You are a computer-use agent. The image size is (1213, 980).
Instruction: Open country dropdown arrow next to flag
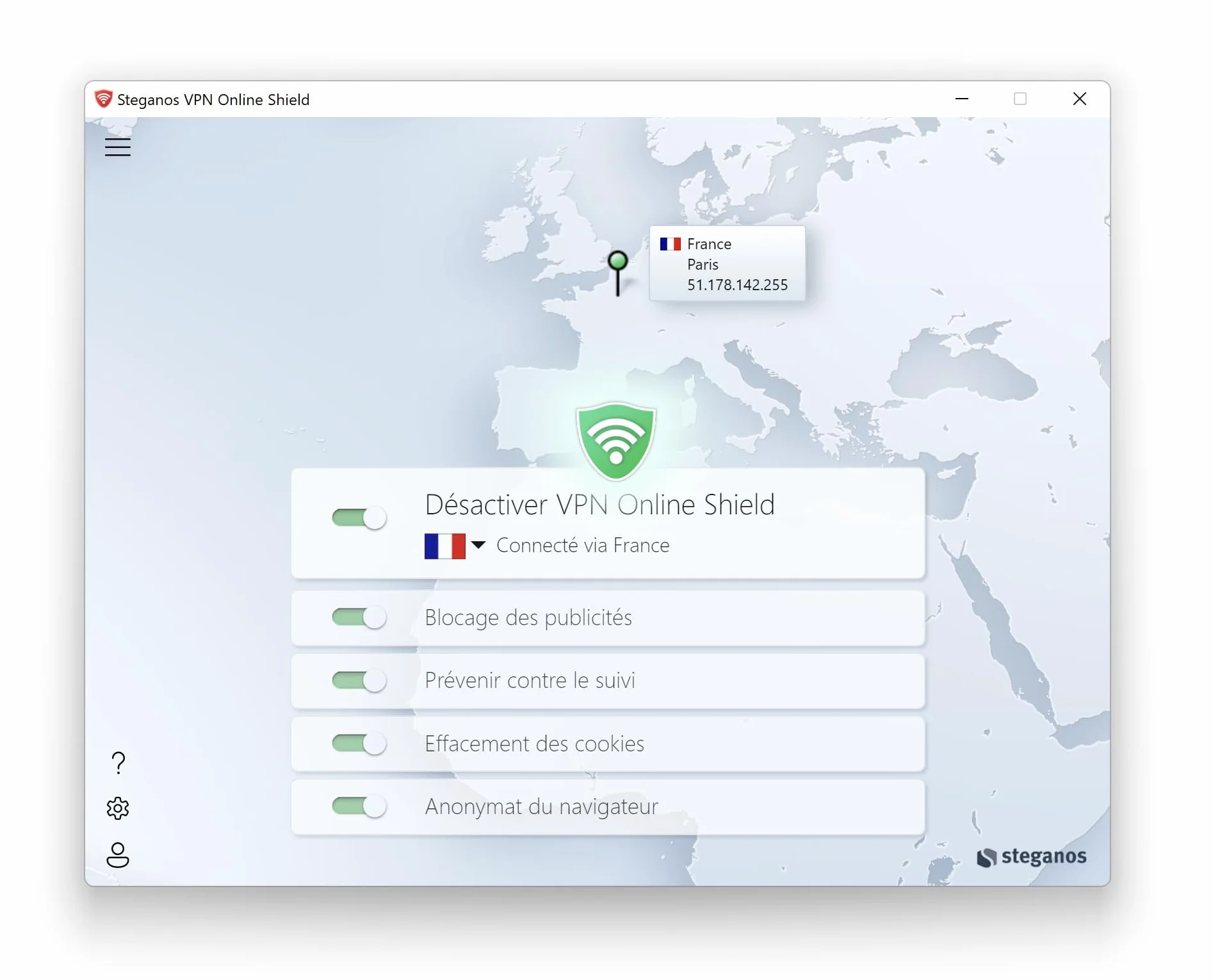[478, 545]
